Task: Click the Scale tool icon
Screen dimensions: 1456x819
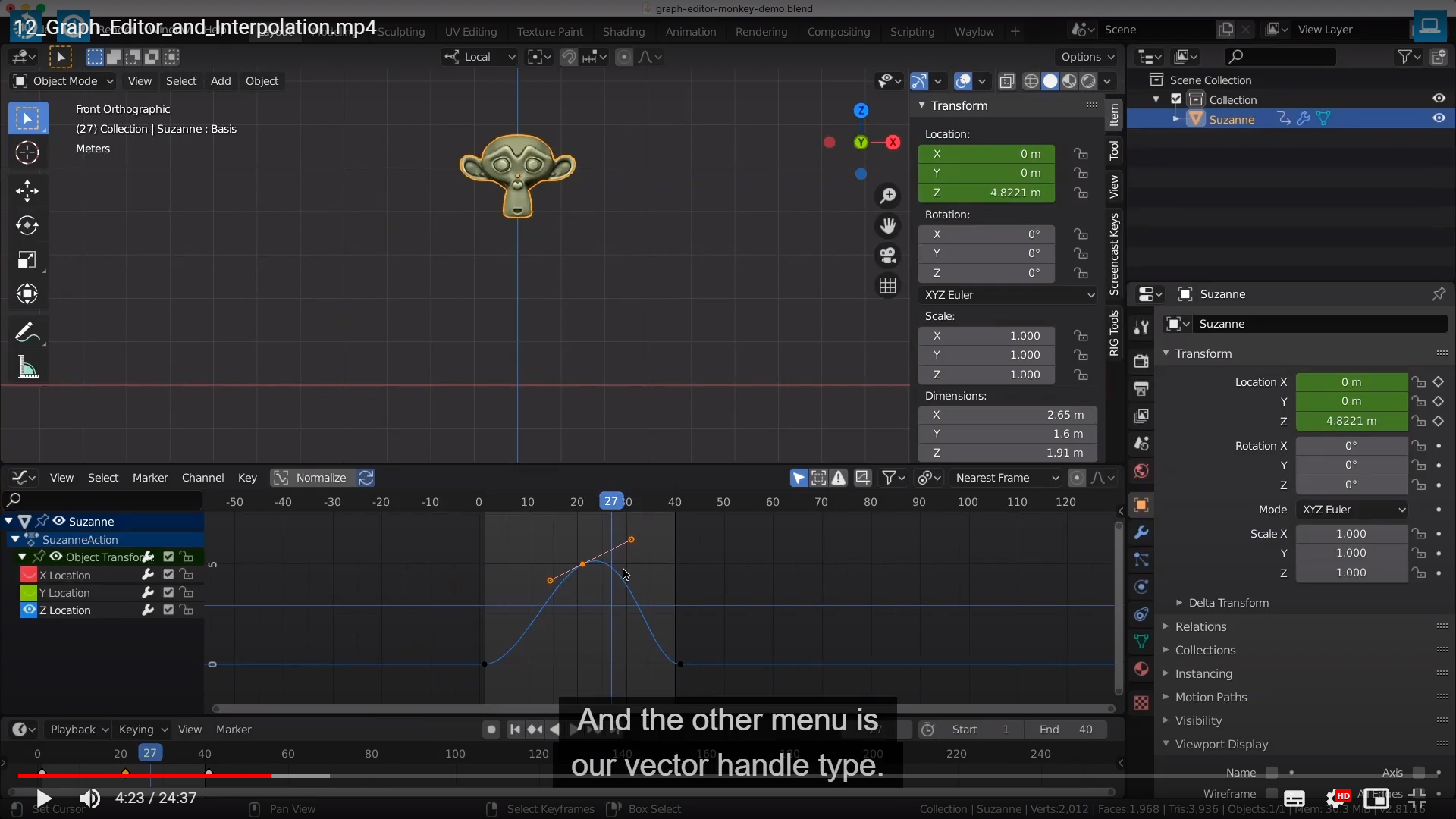Action: coord(27,260)
